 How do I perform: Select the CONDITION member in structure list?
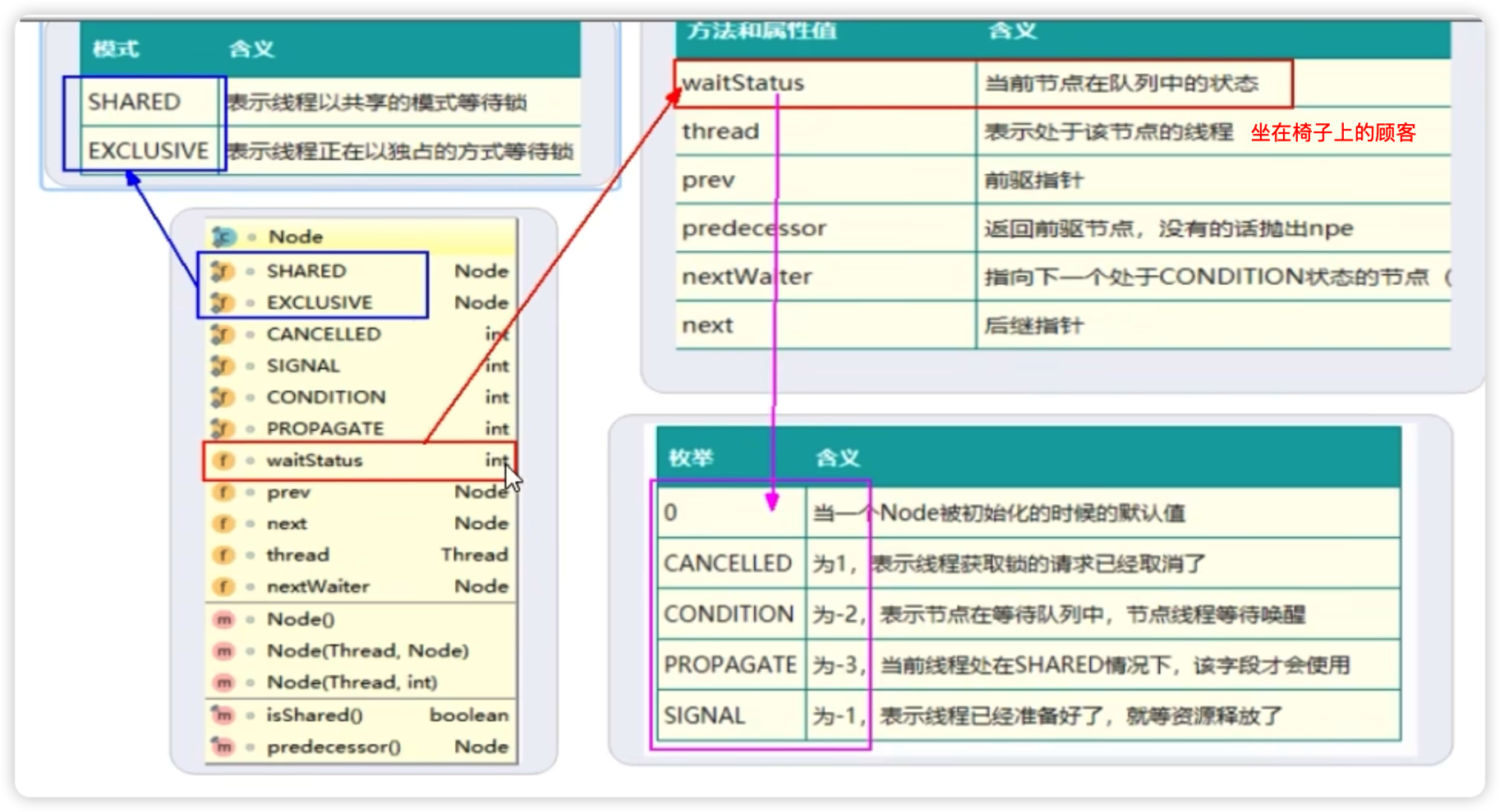tap(361, 397)
